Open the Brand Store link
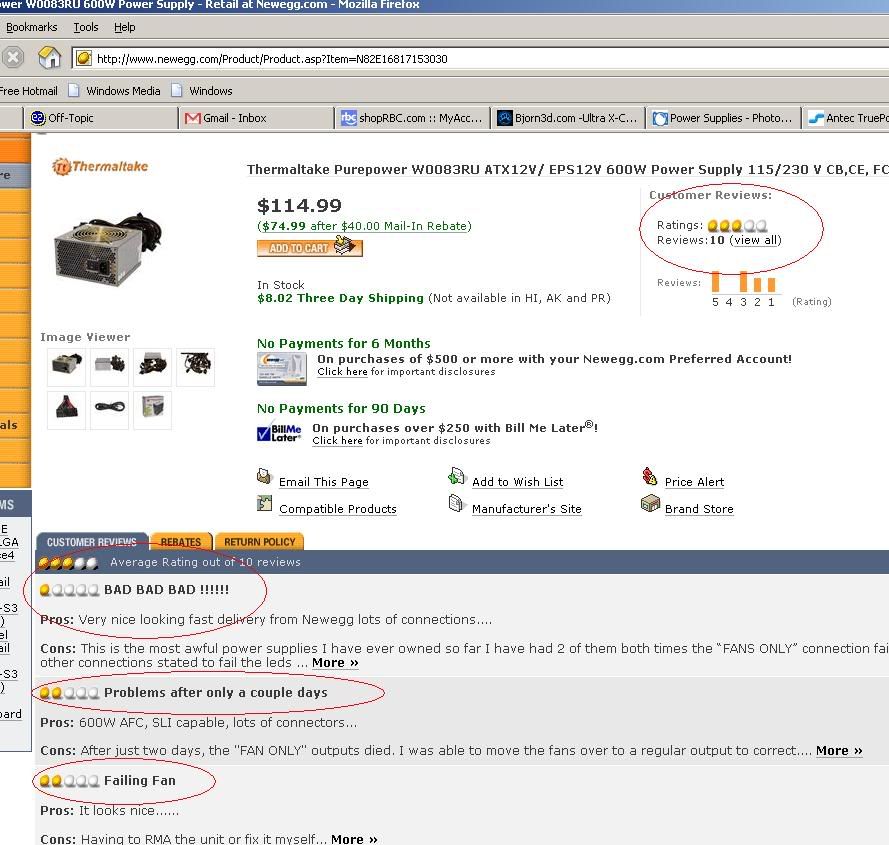 pyautogui.click(x=699, y=509)
